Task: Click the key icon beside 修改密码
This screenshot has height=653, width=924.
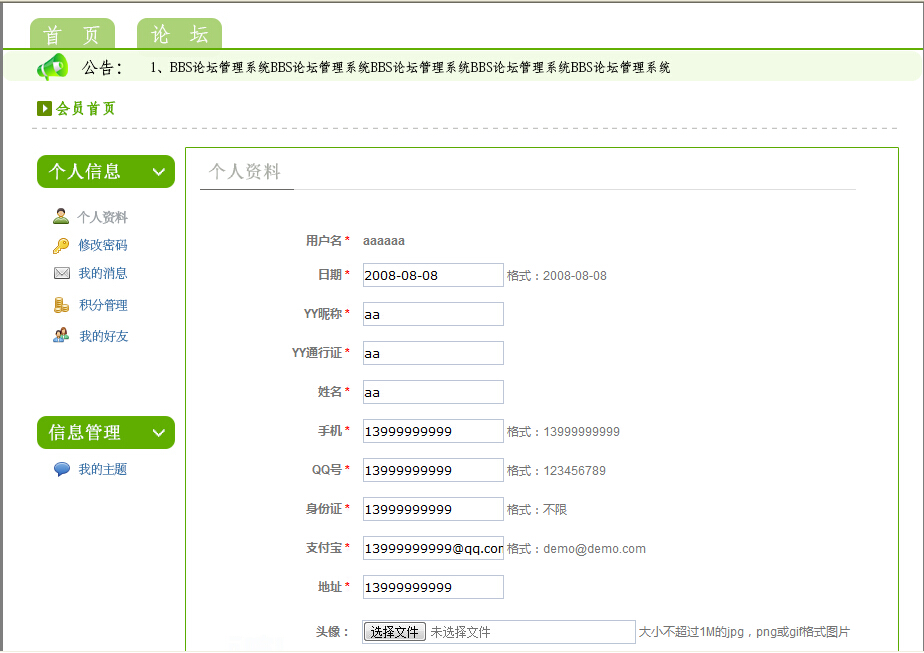Action: (61, 245)
